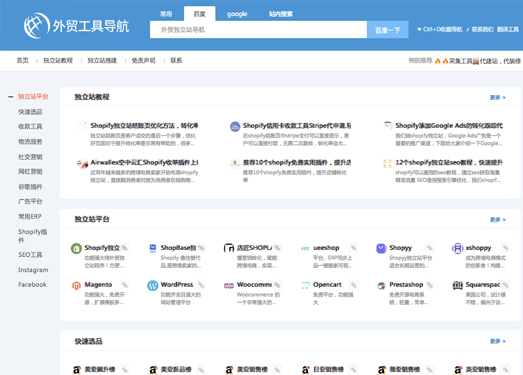This screenshot has width=523, height=375.
Task: Open the Woocommerce icon
Action: tap(229, 286)
